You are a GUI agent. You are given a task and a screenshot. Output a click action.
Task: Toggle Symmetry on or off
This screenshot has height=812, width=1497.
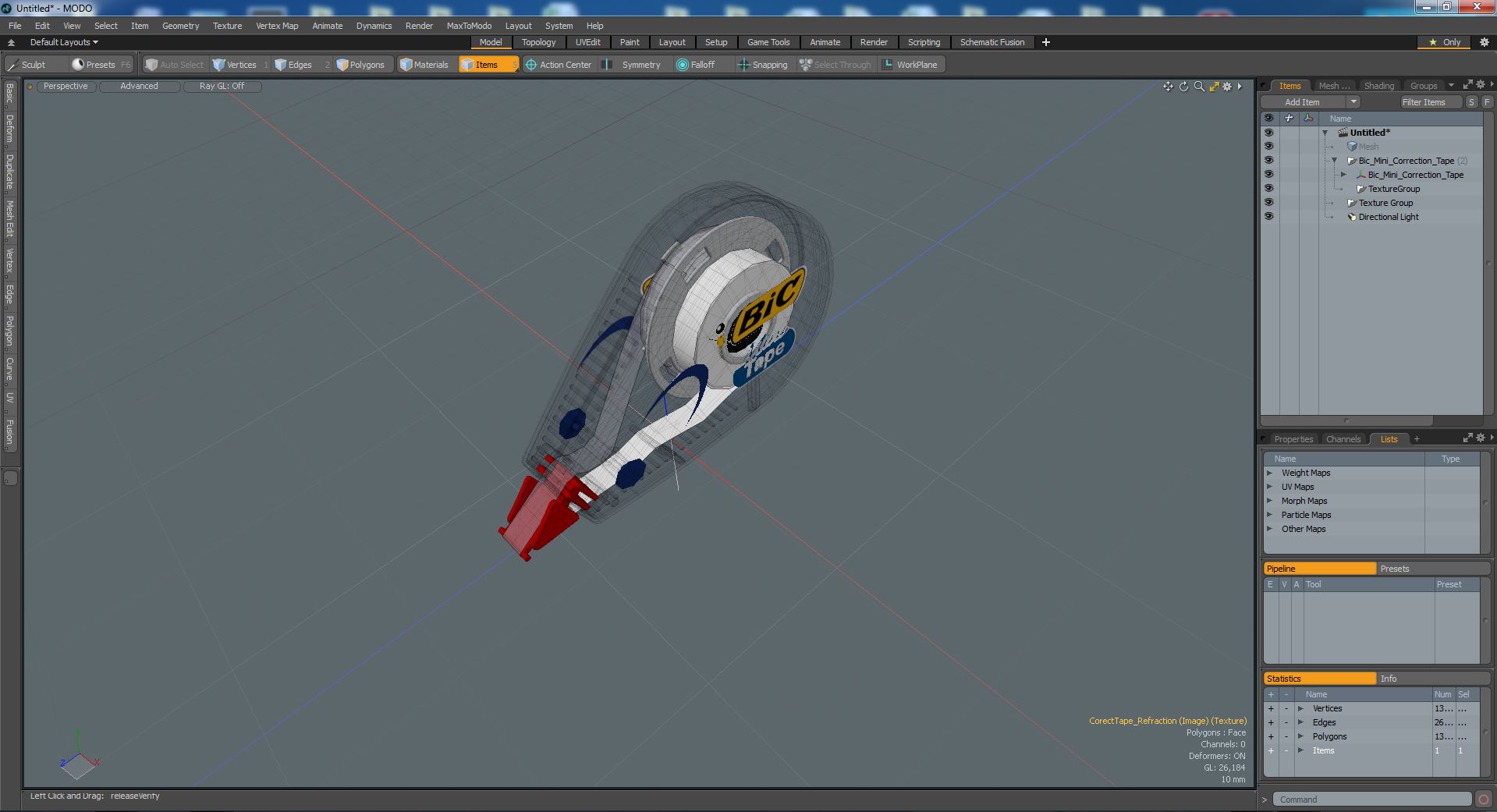[633, 65]
